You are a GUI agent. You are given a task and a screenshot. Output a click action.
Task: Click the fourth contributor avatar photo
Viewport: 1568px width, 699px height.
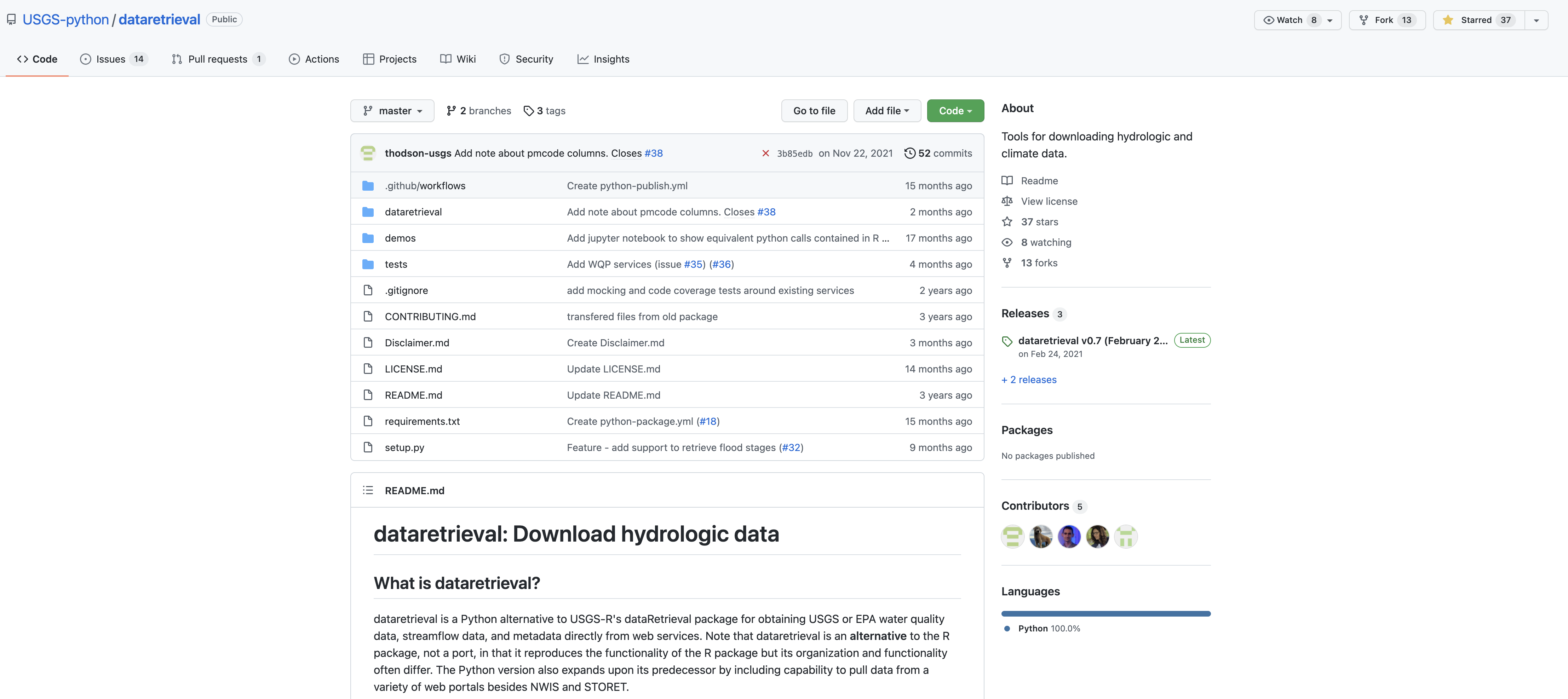click(x=1097, y=537)
